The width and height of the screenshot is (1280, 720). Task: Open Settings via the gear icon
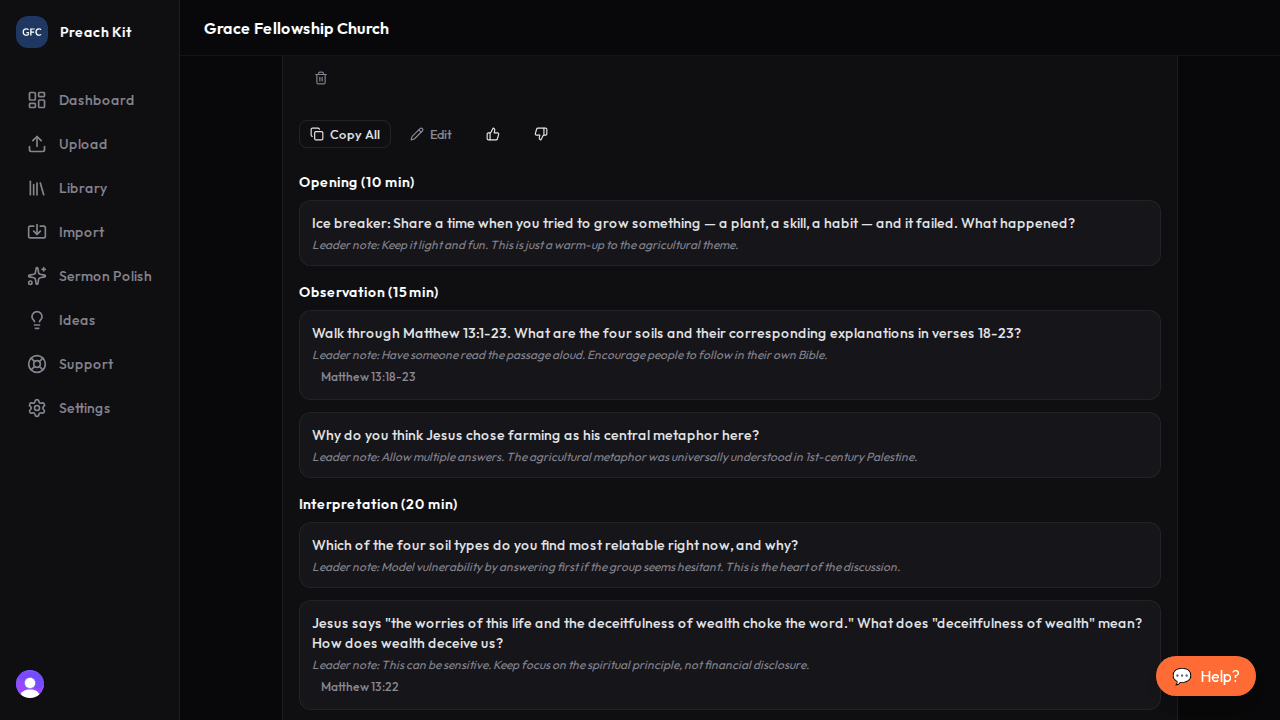pos(37,408)
